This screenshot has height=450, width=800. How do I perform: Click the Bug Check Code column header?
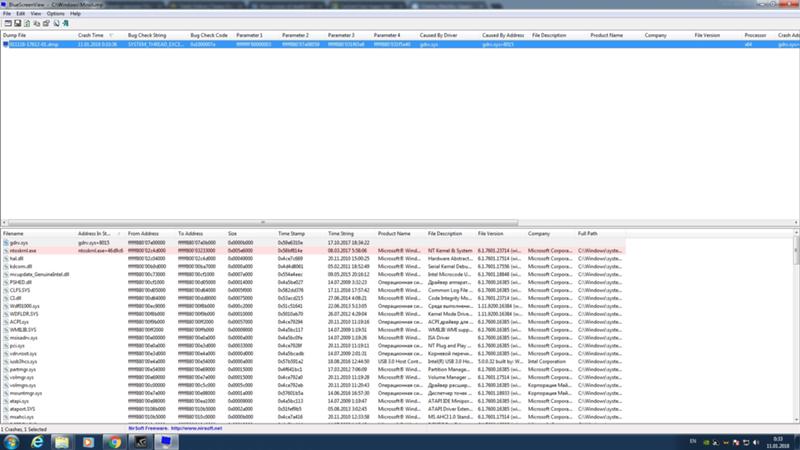[x=210, y=35]
